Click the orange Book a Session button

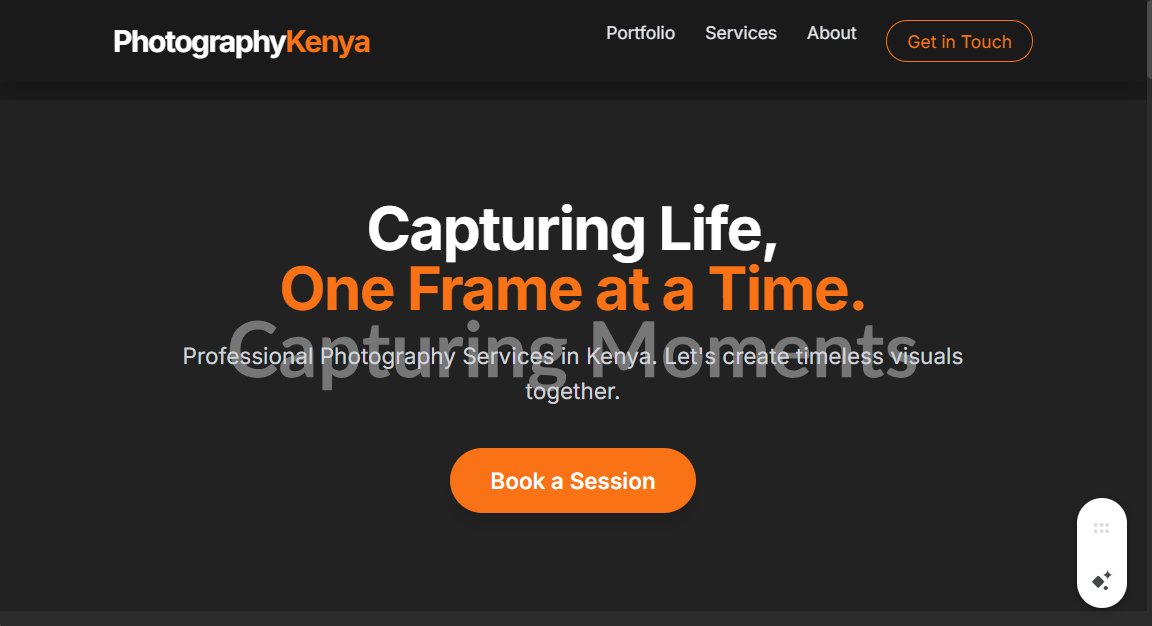pyautogui.click(x=572, y=481)
